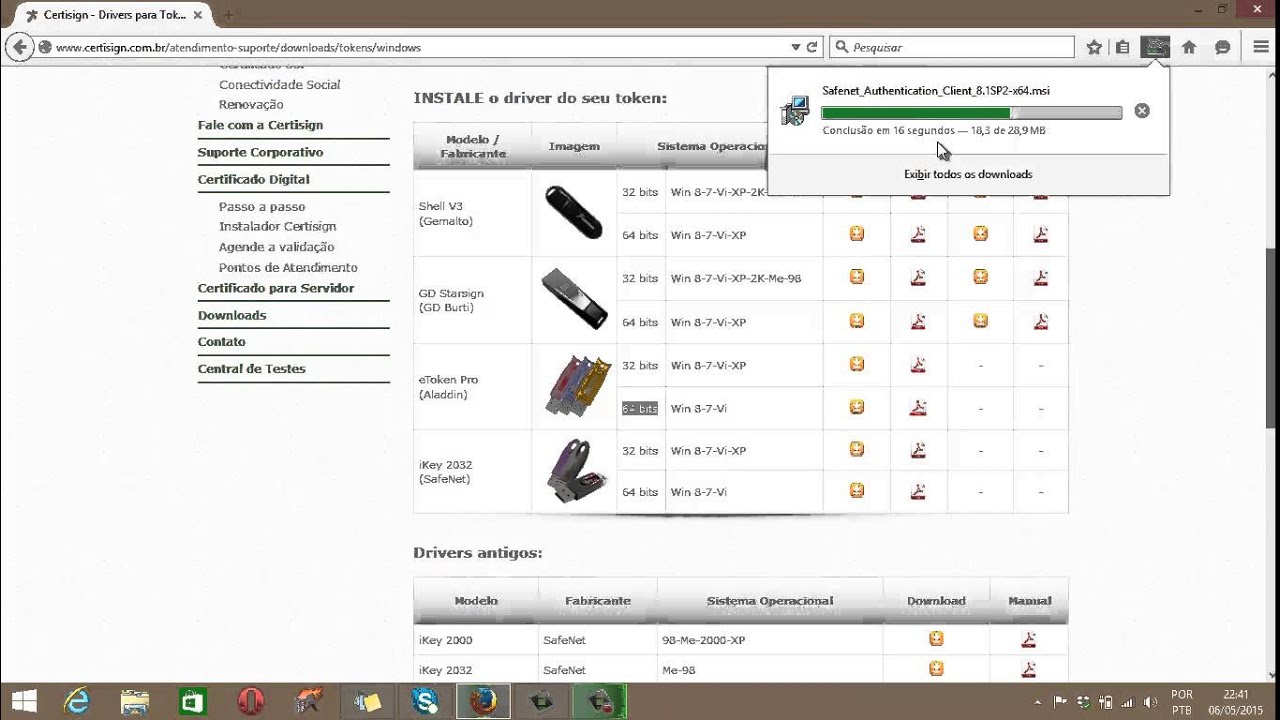Toggle the downloads toolbar button
1280x720 pixels.
click(x=1156, y=47)
